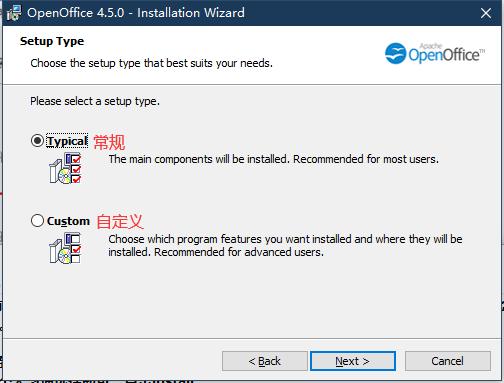Choose the Typical option label text
Image resolution: width=504 pixels, height=383 pixels.
click(67, 141)
